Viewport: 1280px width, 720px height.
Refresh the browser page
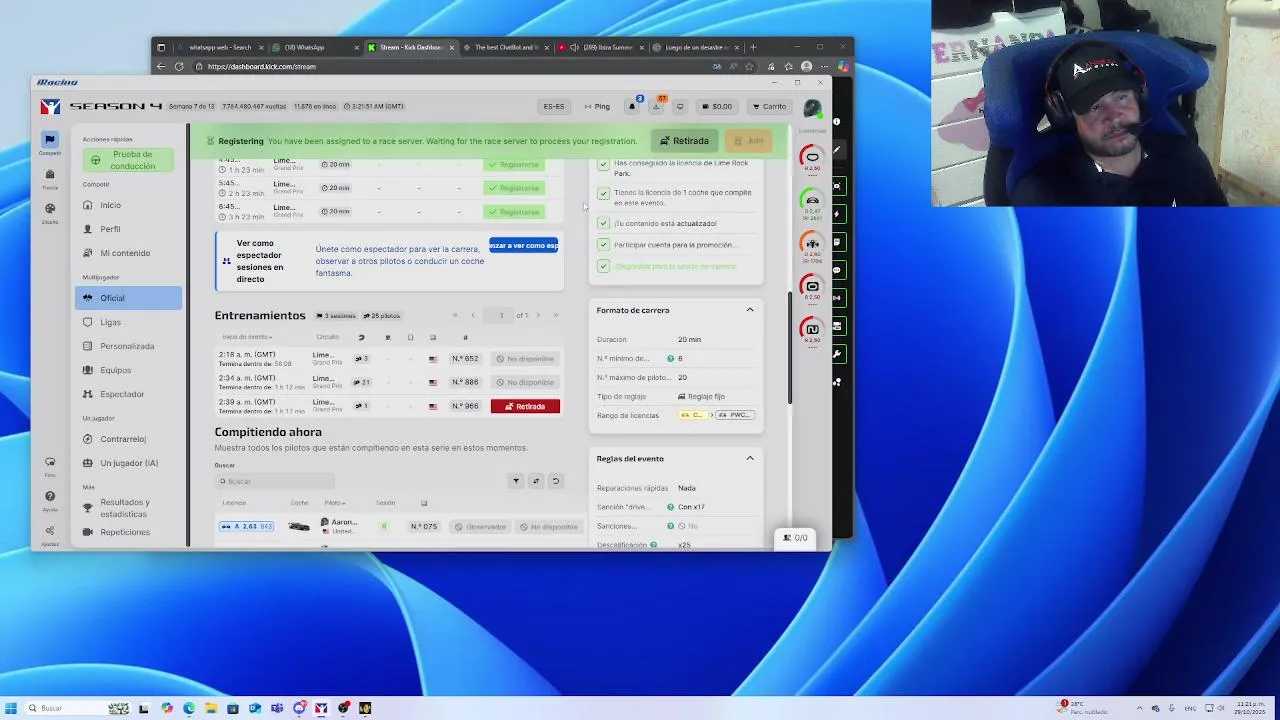pyautogui.click(x=179, y=67)
